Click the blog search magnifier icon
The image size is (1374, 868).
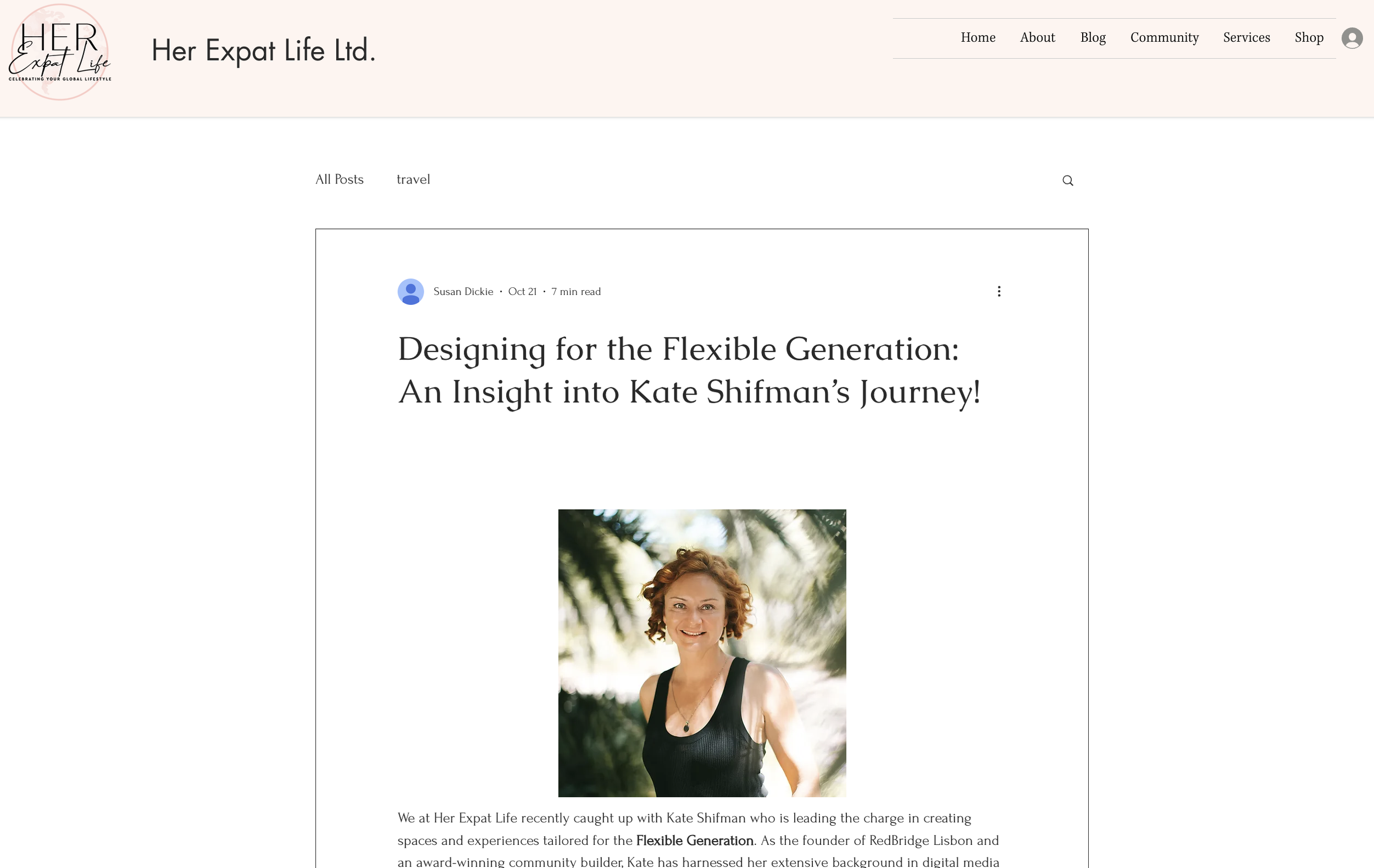click(x=1067, y=181)
